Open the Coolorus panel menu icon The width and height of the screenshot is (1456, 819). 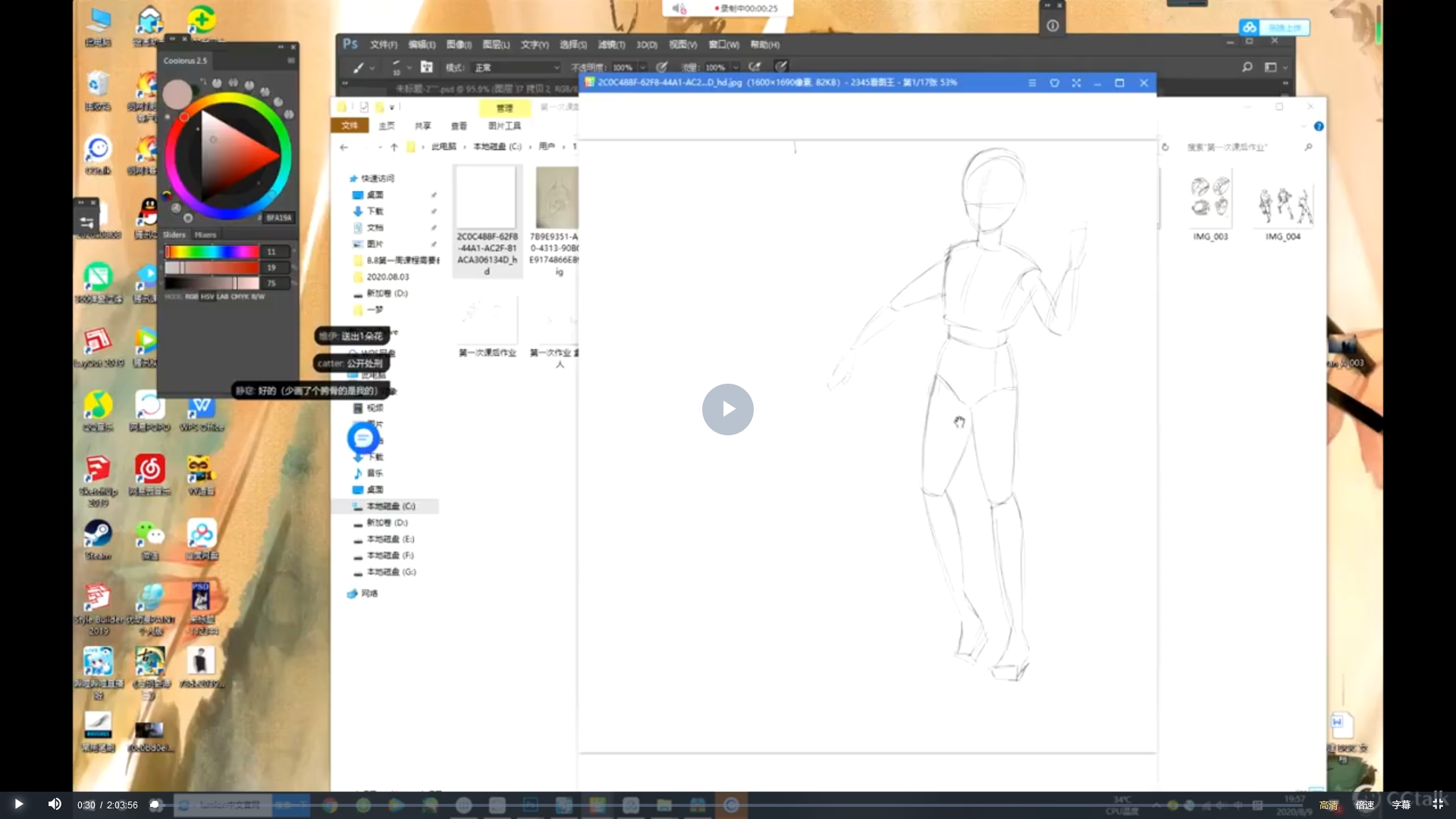click(290, 61)
